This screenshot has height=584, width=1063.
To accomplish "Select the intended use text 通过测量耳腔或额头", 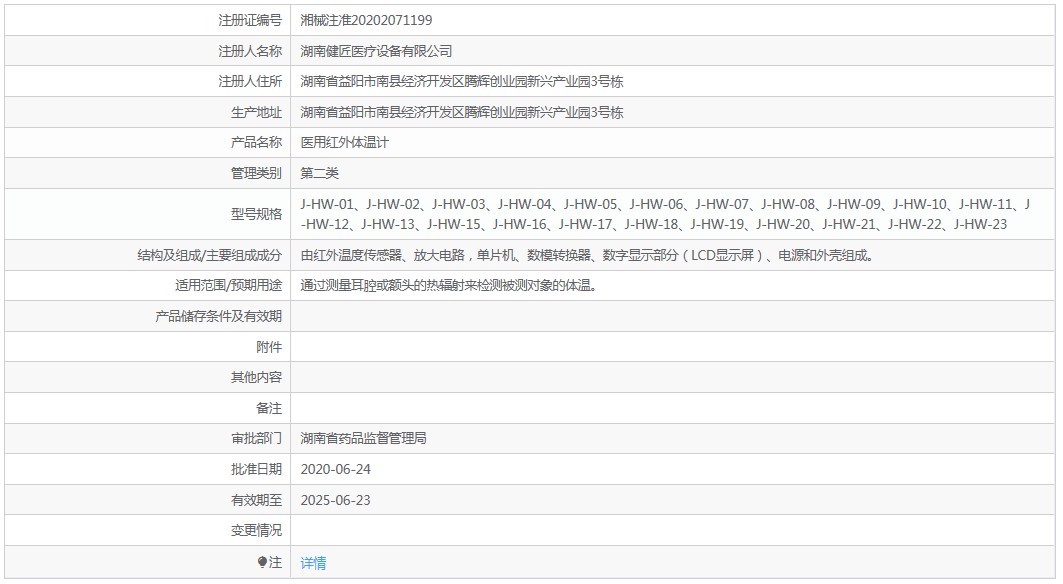I will tap(449, 286).
